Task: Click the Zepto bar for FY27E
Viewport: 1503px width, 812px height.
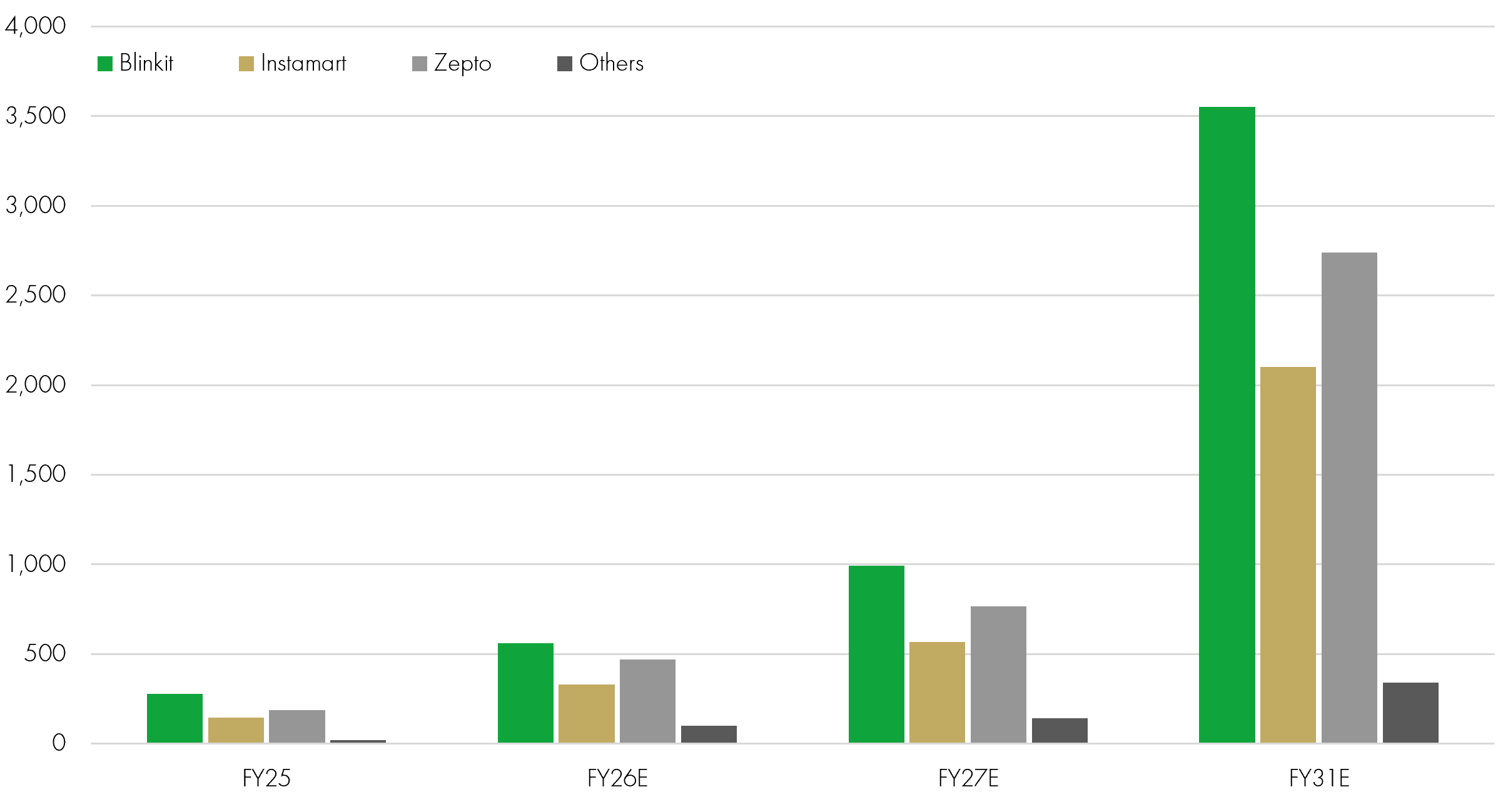Action: pyautogui.click(x=998, y=674)
